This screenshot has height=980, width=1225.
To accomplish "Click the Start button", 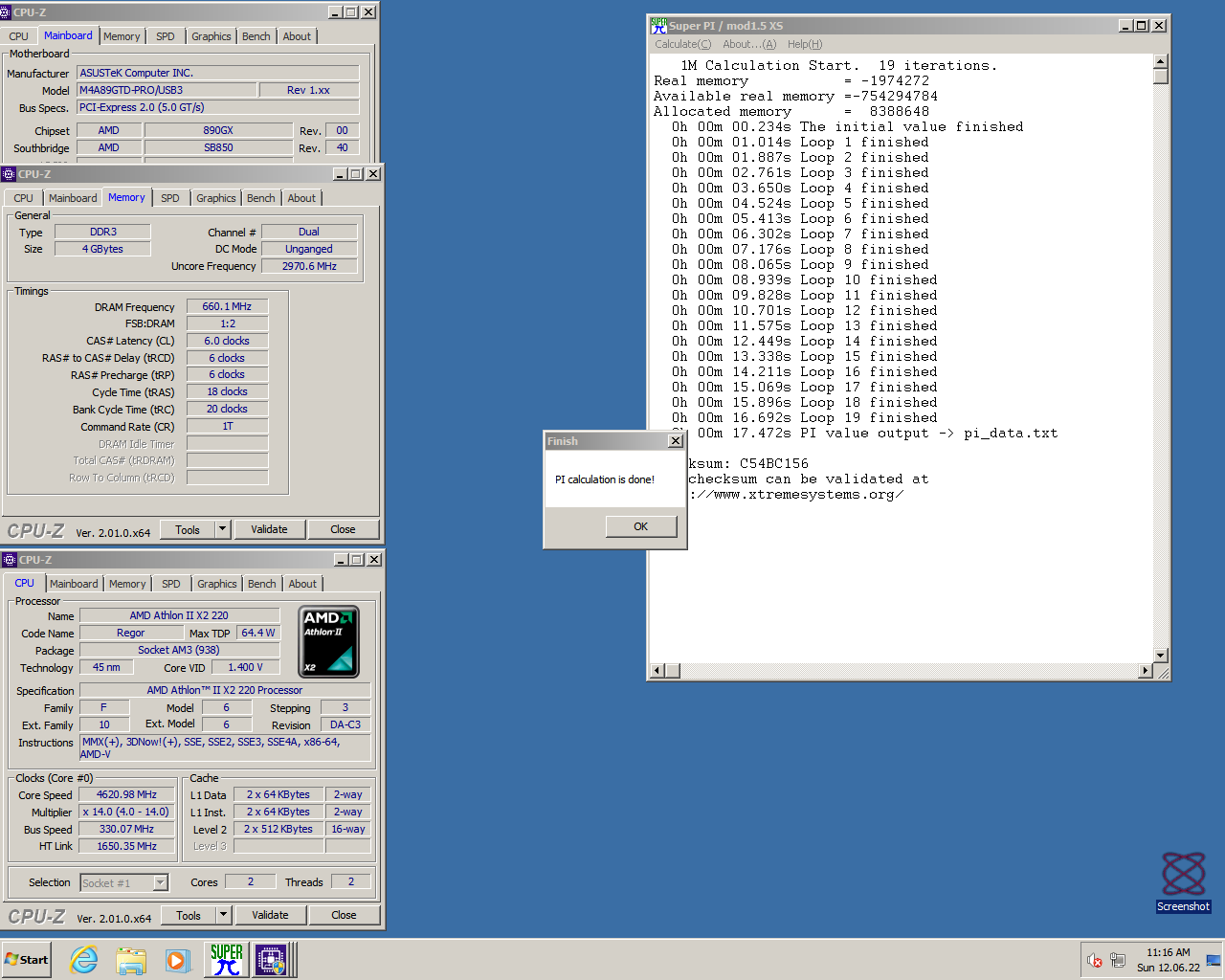I will pyautogui.click(x=26, y=960).
